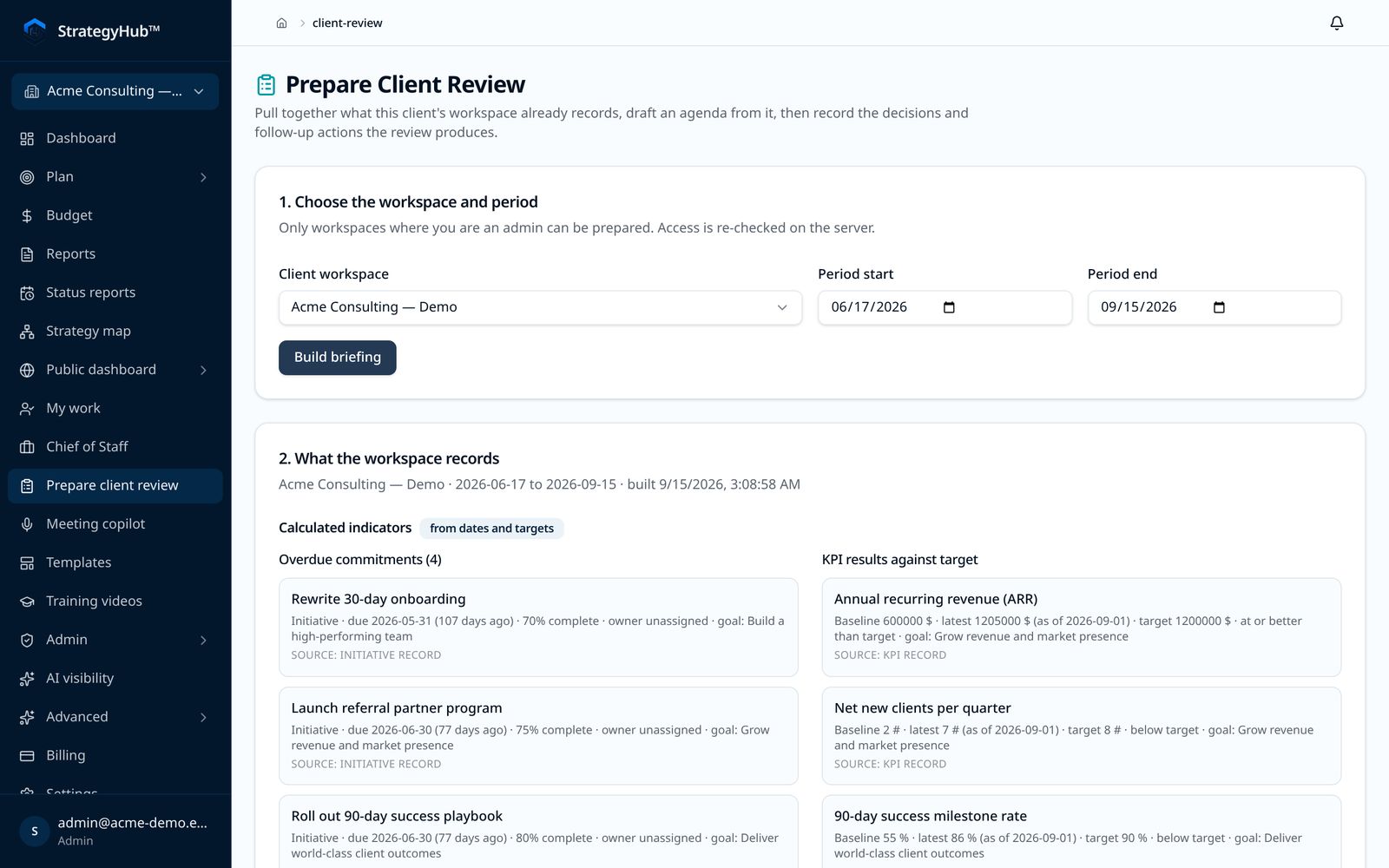Image resolution: width=1389 pixels, height=868 pixels.
Task: Click the Dashboard sidebar icon
Action: [x=27, y=138]
